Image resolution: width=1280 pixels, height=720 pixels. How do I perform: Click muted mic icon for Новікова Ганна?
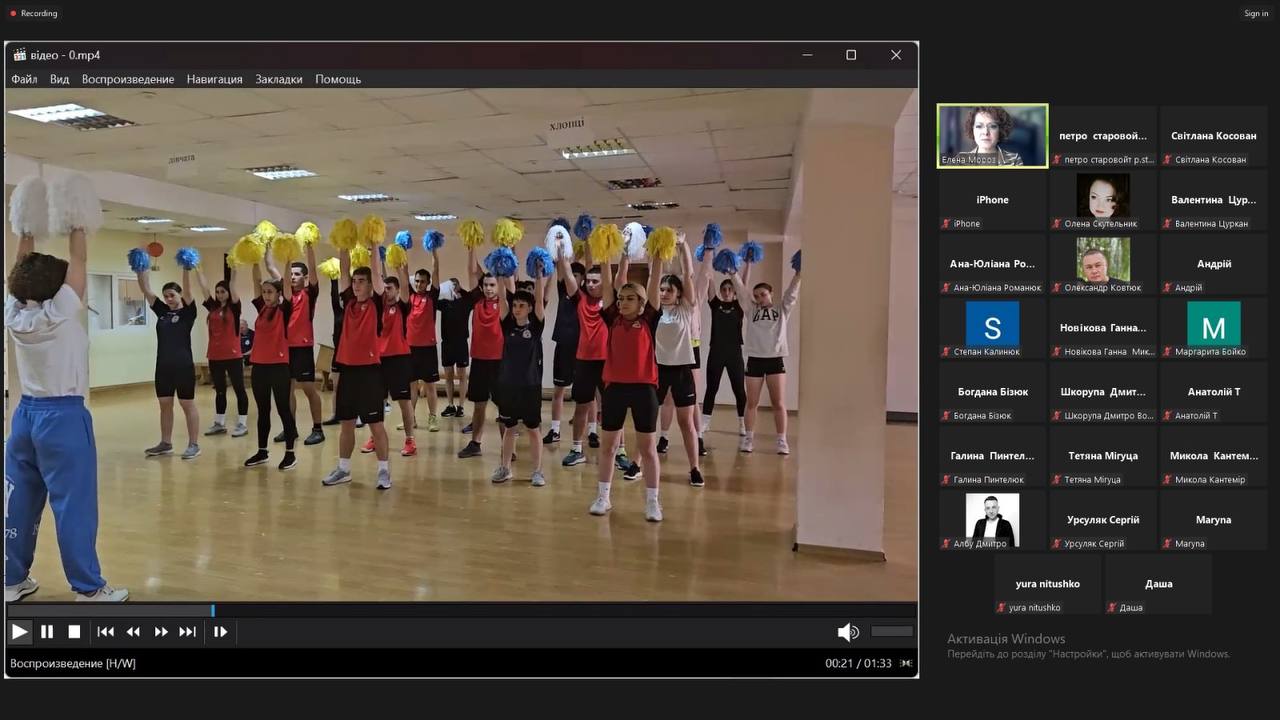pos(1057,352)
